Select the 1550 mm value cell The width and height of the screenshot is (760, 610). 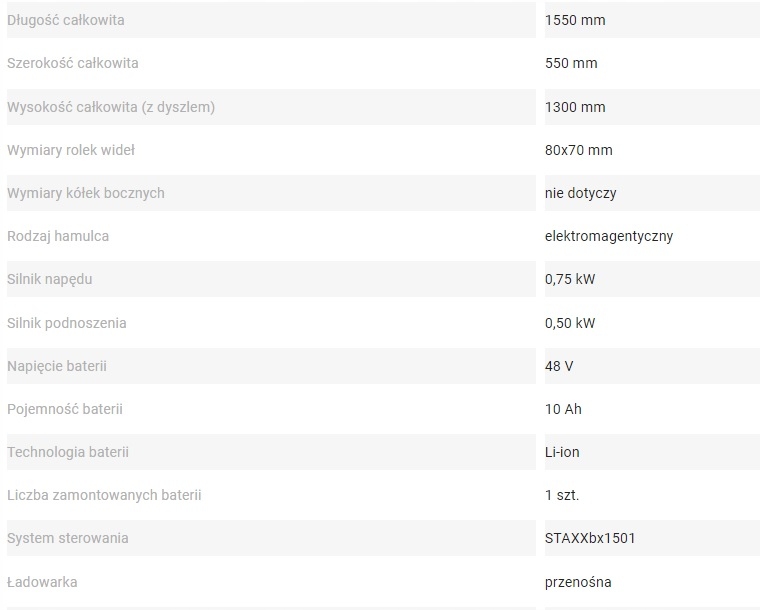coord(575,20)
